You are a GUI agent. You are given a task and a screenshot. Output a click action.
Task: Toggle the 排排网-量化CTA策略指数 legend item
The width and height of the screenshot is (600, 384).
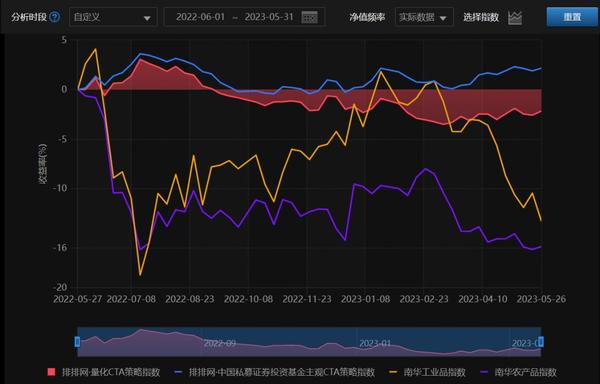tap(103, 372)
